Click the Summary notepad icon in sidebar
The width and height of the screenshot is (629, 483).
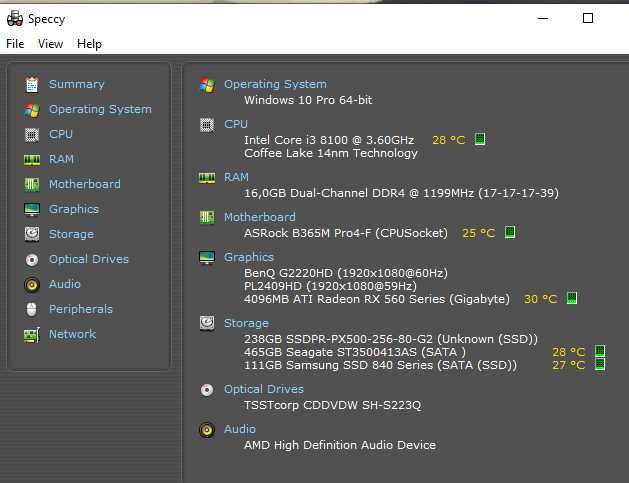point(32,84)
